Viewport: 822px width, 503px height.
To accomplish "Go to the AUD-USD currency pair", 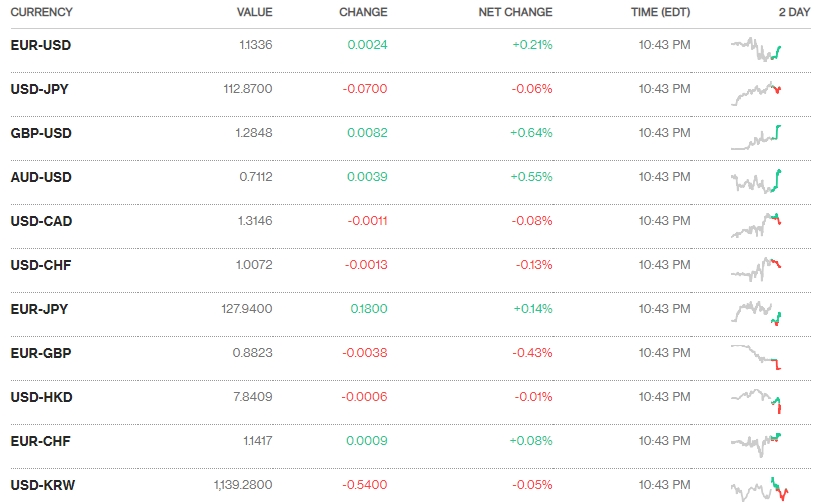I will coord(40,177).
